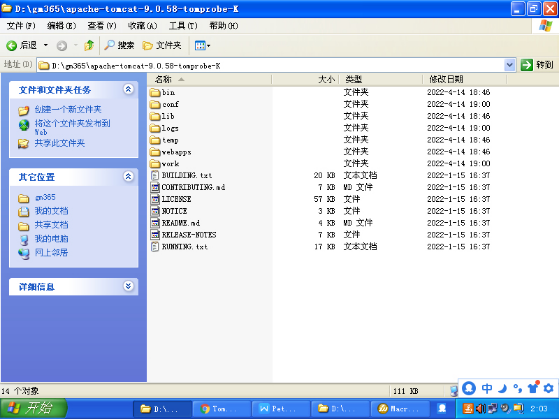
Task: Select RELEASE-NOTES file icon
Action: pyautogui.click(x=155, y=235)
